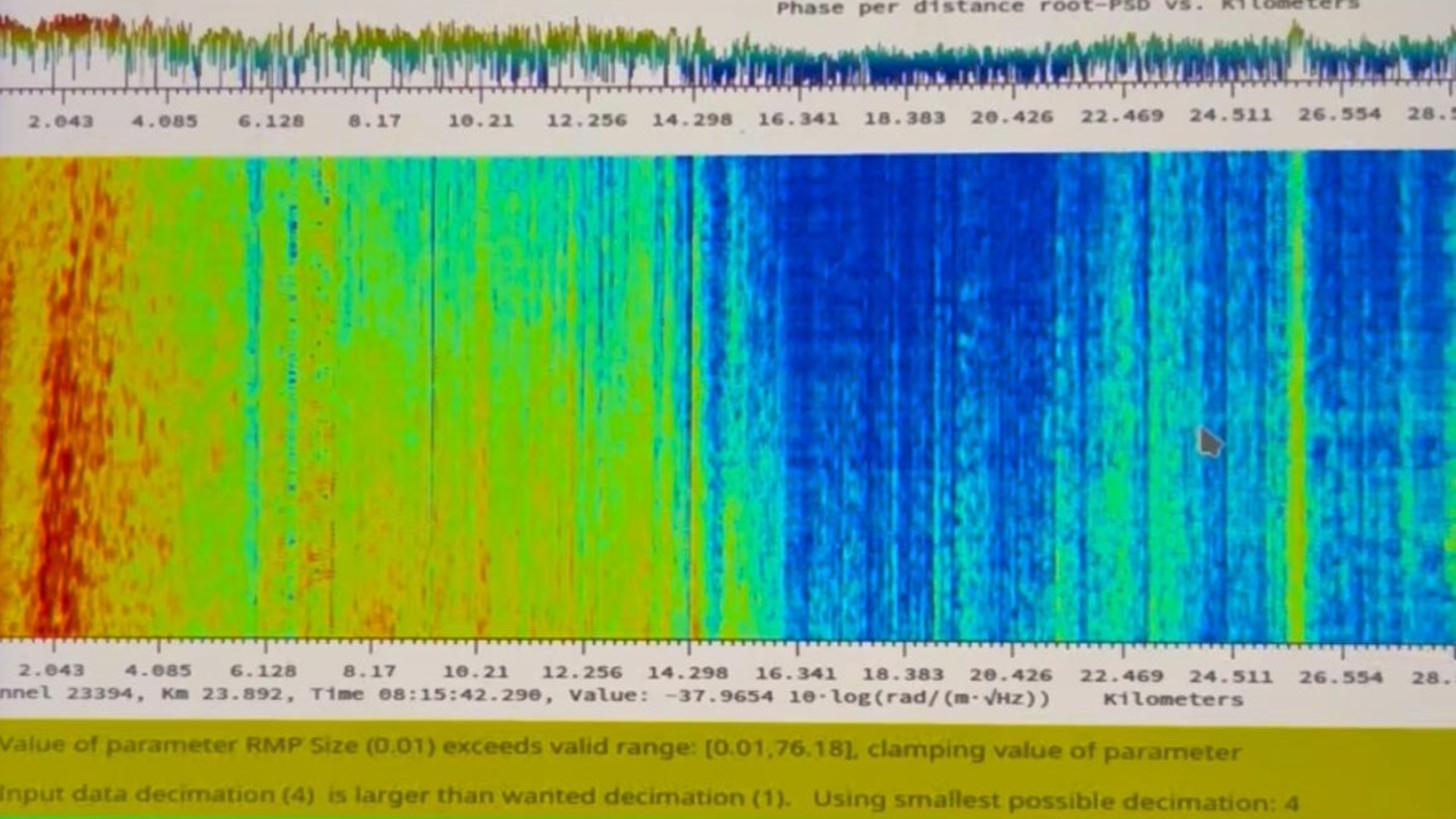Click the 20.426 label on the lower axis
Image resolution: width=1456 pixels, height=819 pixels.
tap(1011, 674)
